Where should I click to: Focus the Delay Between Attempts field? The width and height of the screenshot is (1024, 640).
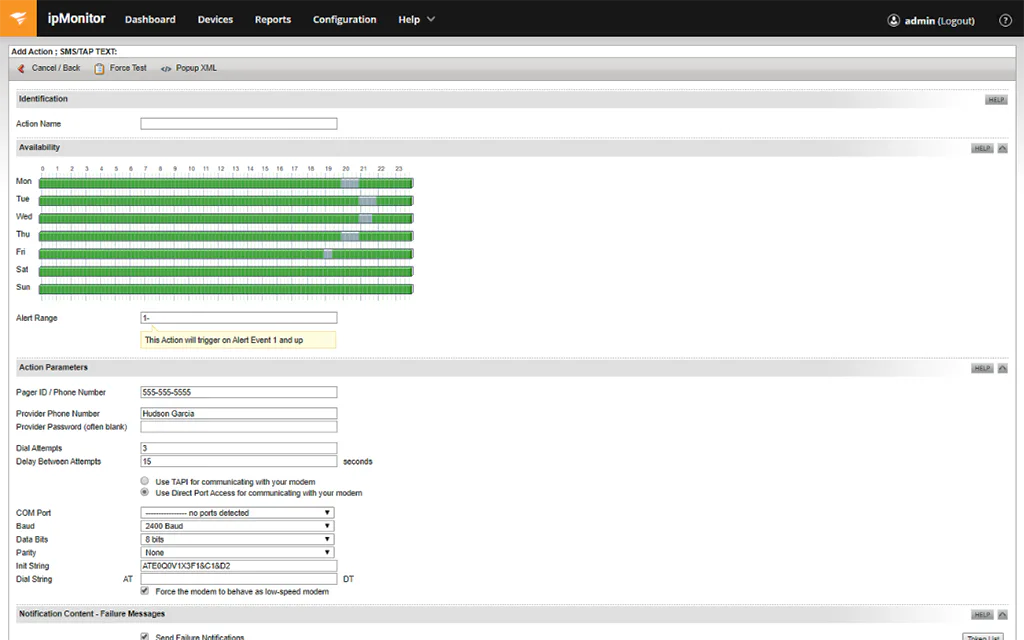tap(239, 462)
